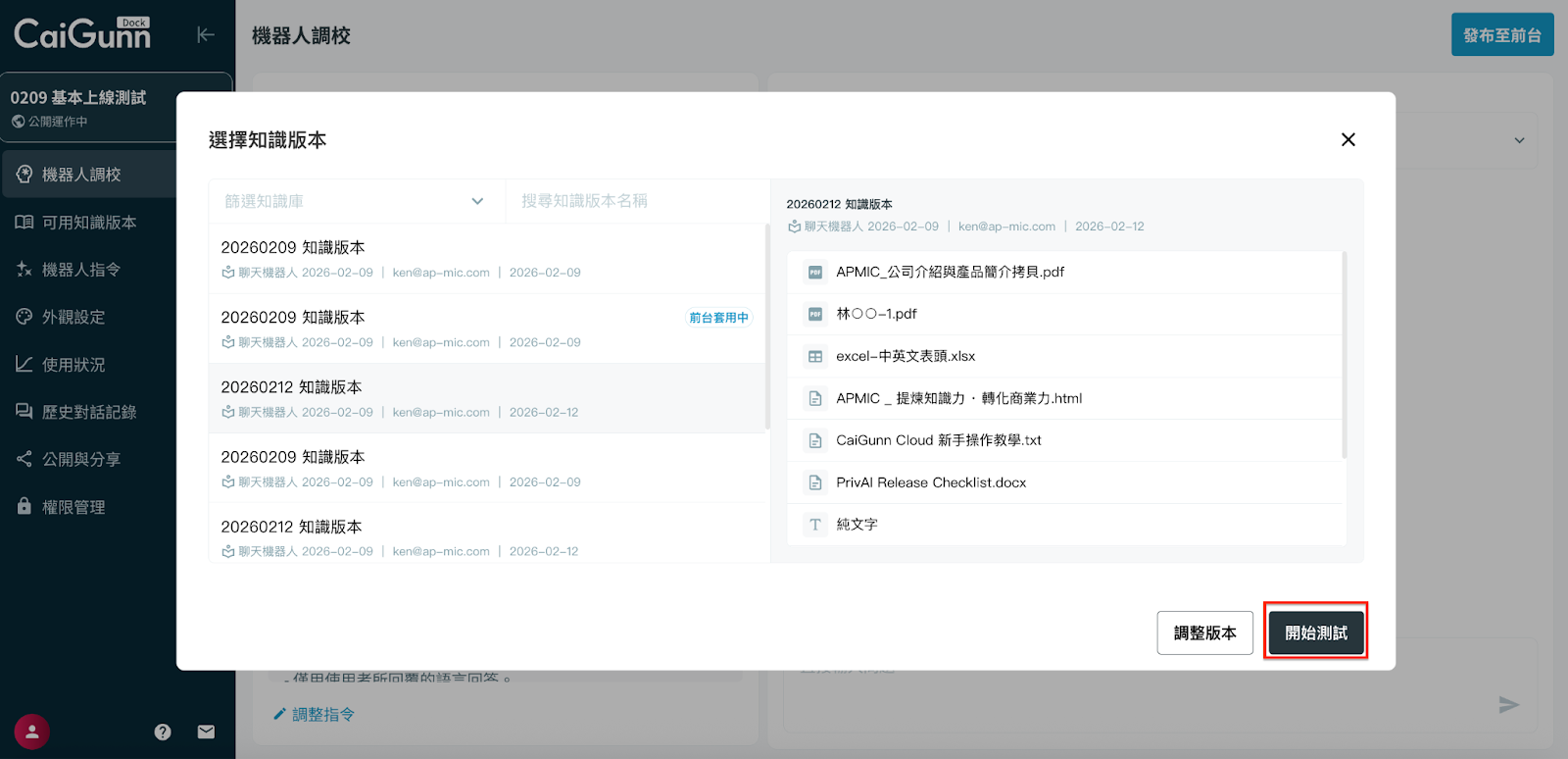Go to 機器人指令 menu item
The width and height of the screenshot is (1568, 759).
point(80,270)
